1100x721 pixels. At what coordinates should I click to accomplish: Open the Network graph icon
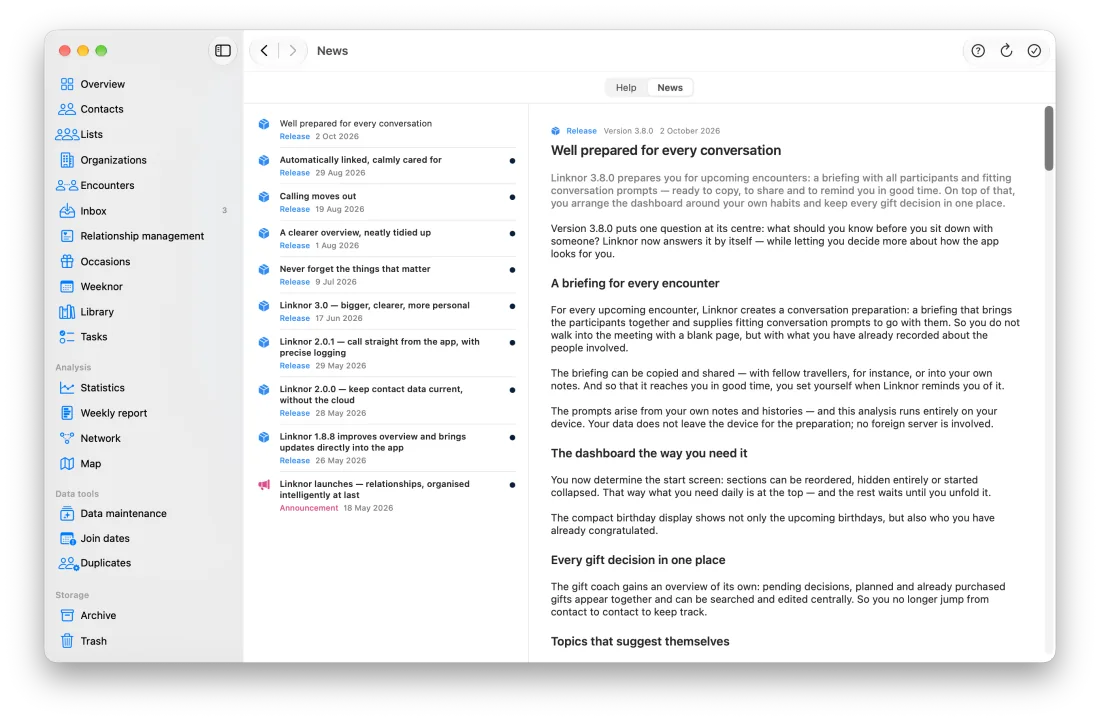[x=67, y=438]
